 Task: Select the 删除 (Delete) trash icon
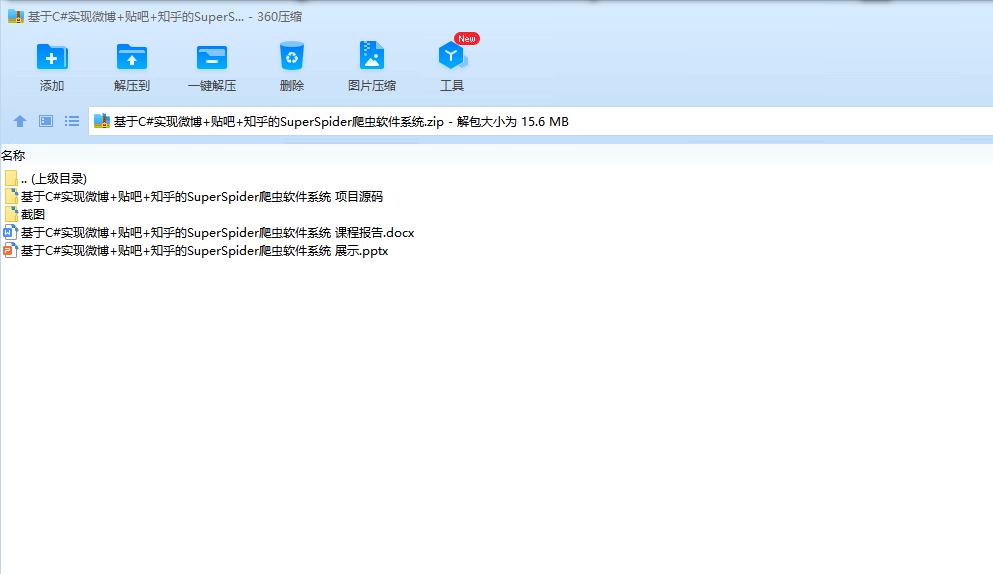click(292, 56)
